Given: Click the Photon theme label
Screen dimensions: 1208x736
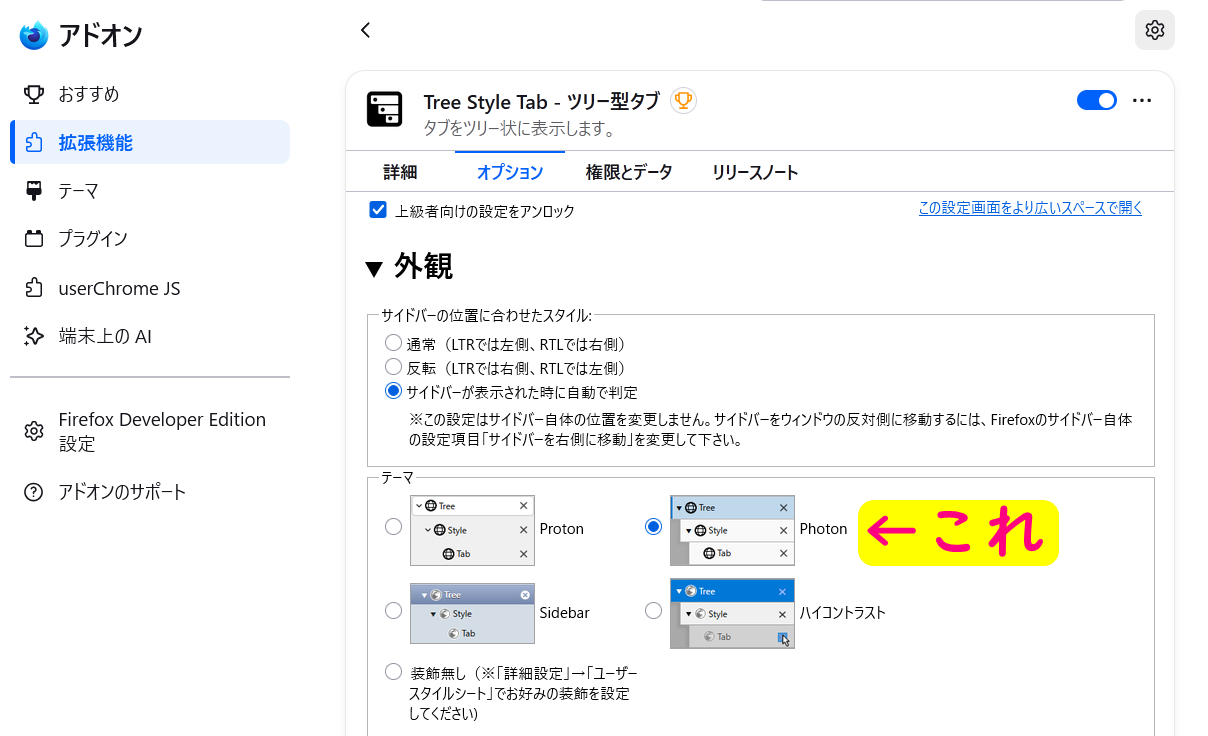Looking at the screenshot, I should 823,528.
